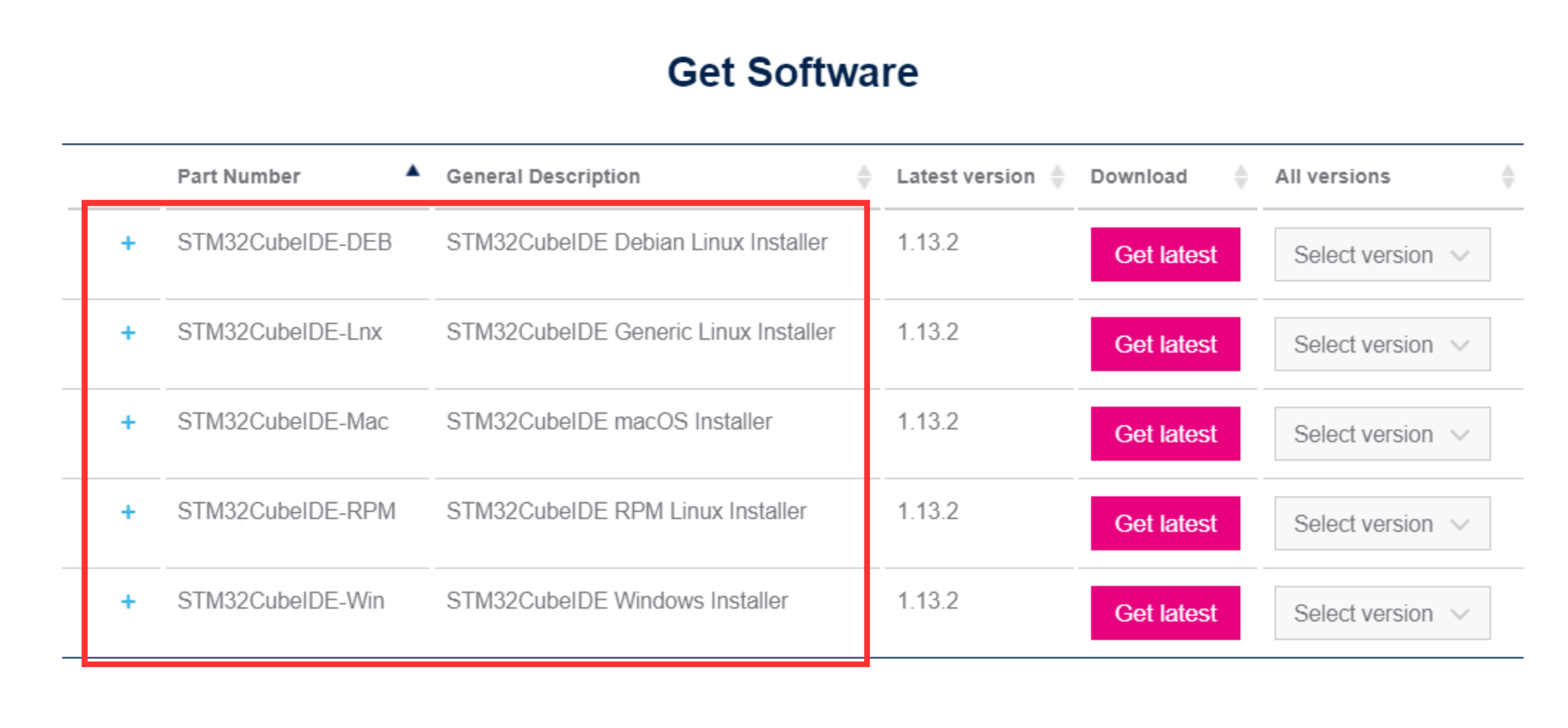Expand the STM32CubeIDE-Mac row plus icon

[x=128, y=423]
